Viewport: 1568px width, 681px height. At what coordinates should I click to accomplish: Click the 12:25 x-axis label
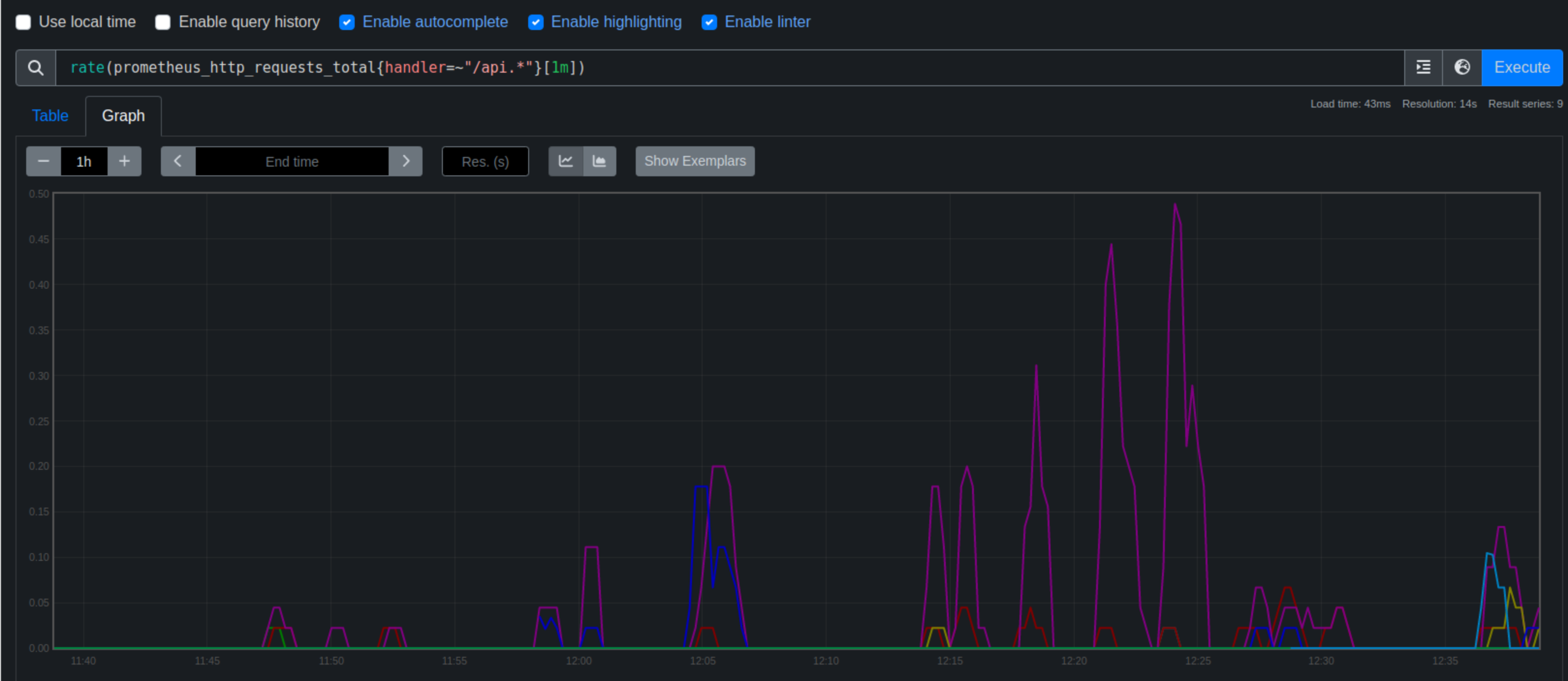(x=1197, y=661)
